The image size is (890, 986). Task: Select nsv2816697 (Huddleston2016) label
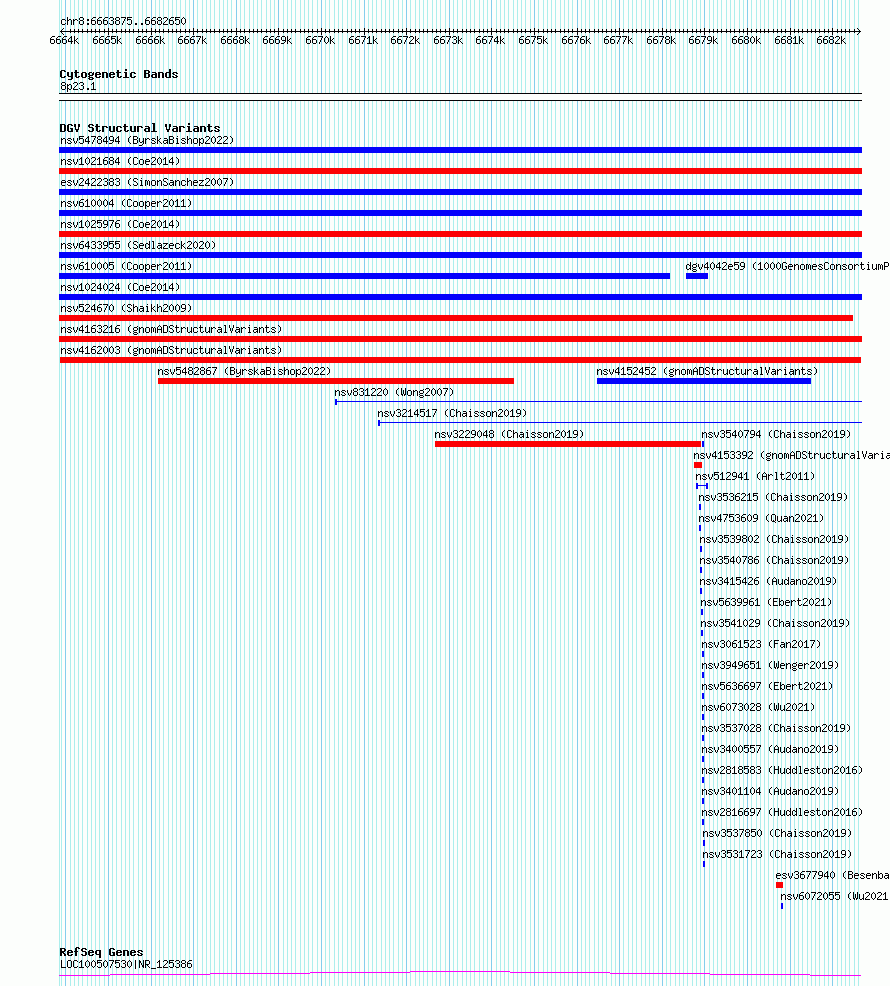pyautogui.click(x=782, y=812)
